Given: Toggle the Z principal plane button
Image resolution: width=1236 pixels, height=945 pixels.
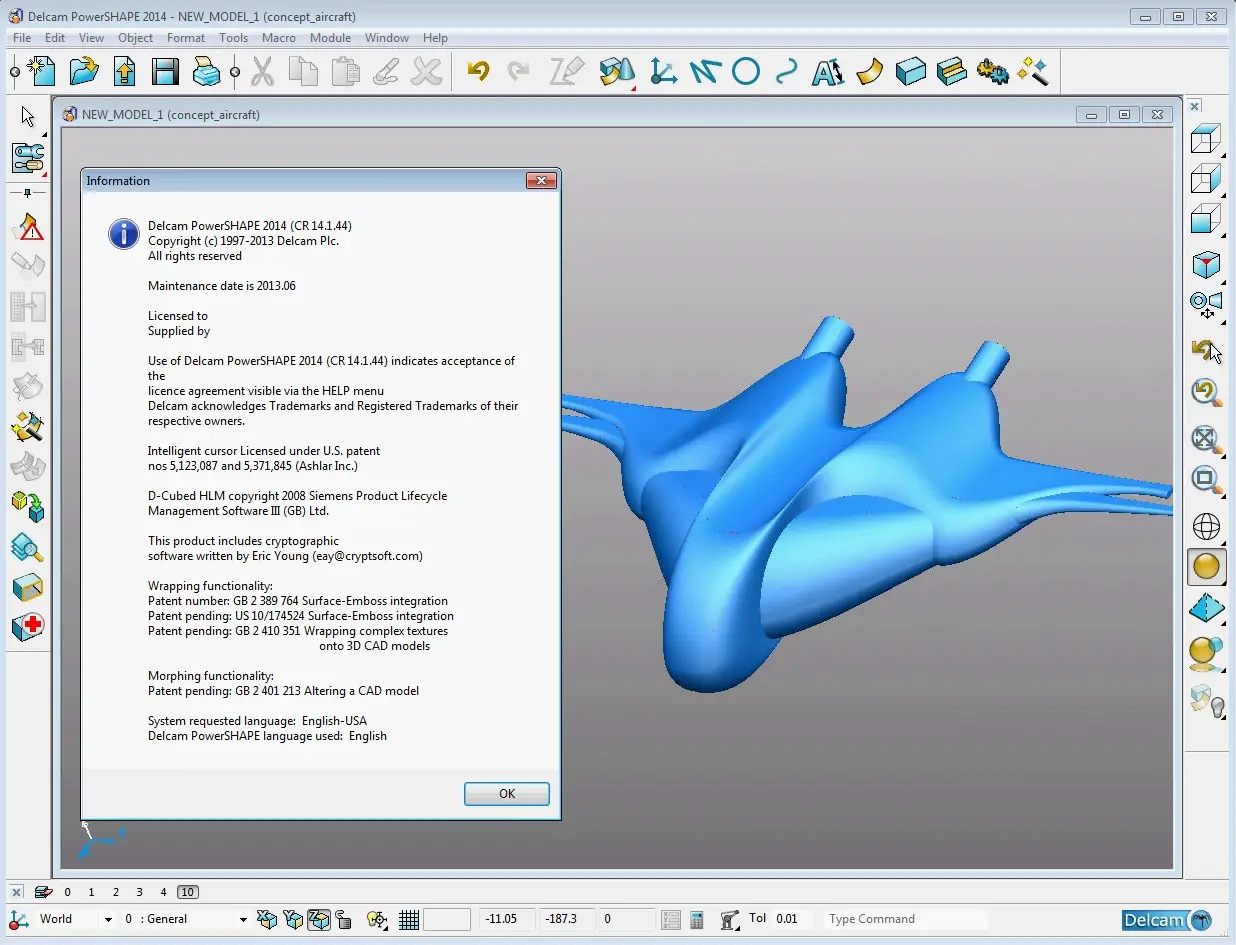Looking at the screenshot, I should [x=319, y=919].
